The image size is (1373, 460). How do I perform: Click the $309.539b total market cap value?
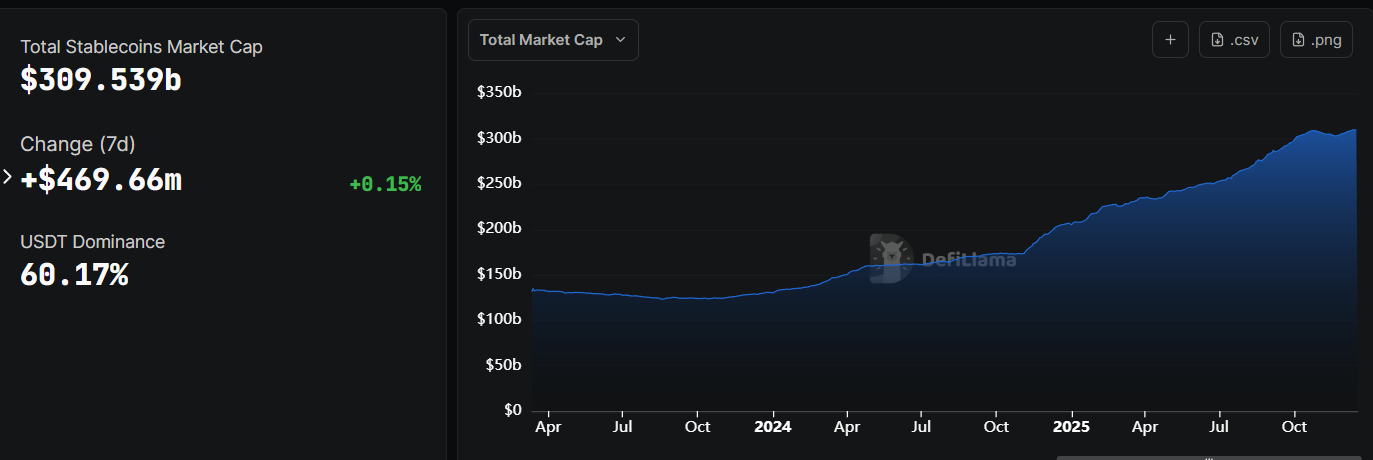[x=101, y=80]
